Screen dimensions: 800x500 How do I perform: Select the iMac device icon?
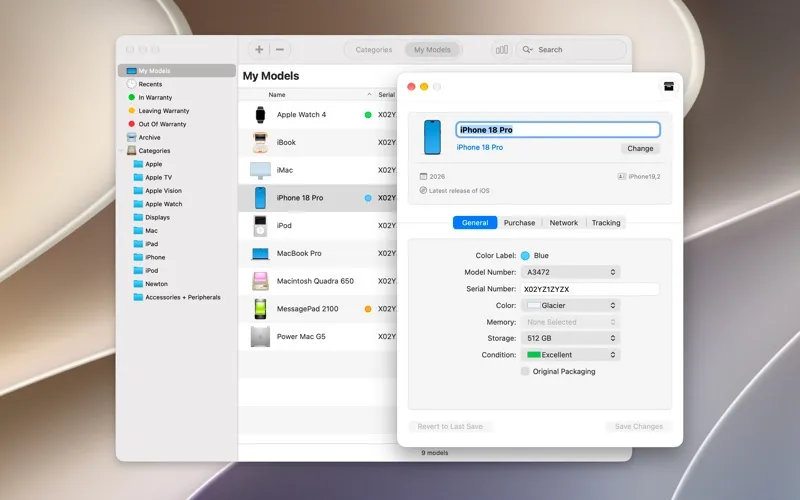pos(260,170)
